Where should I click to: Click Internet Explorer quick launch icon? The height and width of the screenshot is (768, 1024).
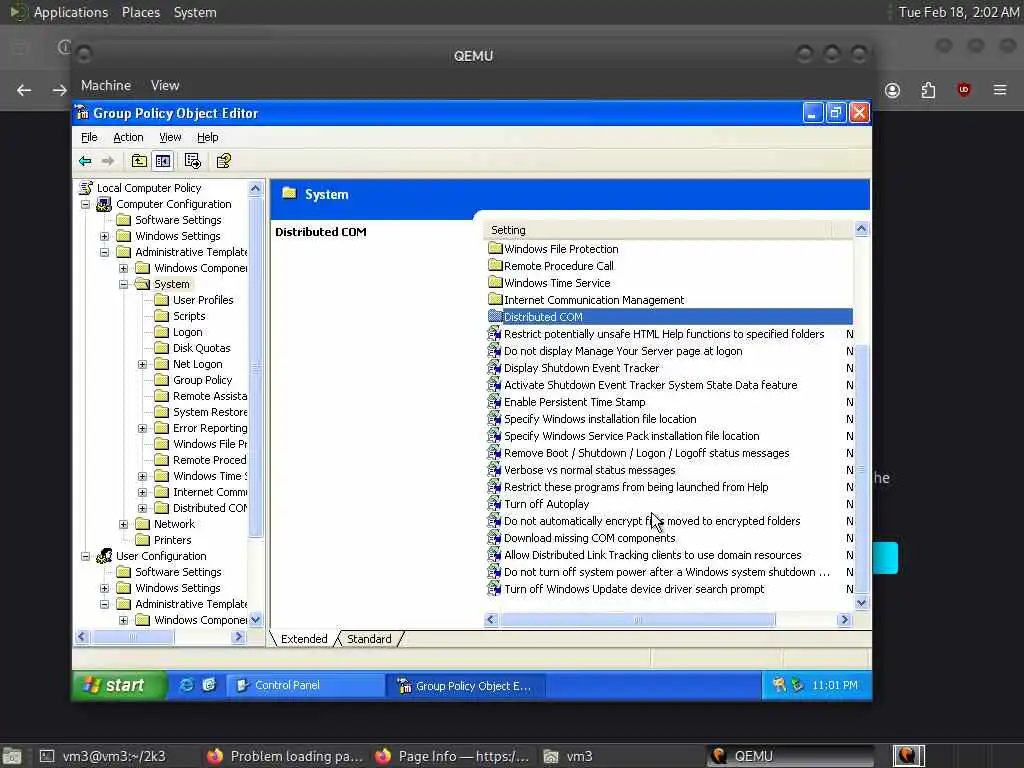point(187,685)
